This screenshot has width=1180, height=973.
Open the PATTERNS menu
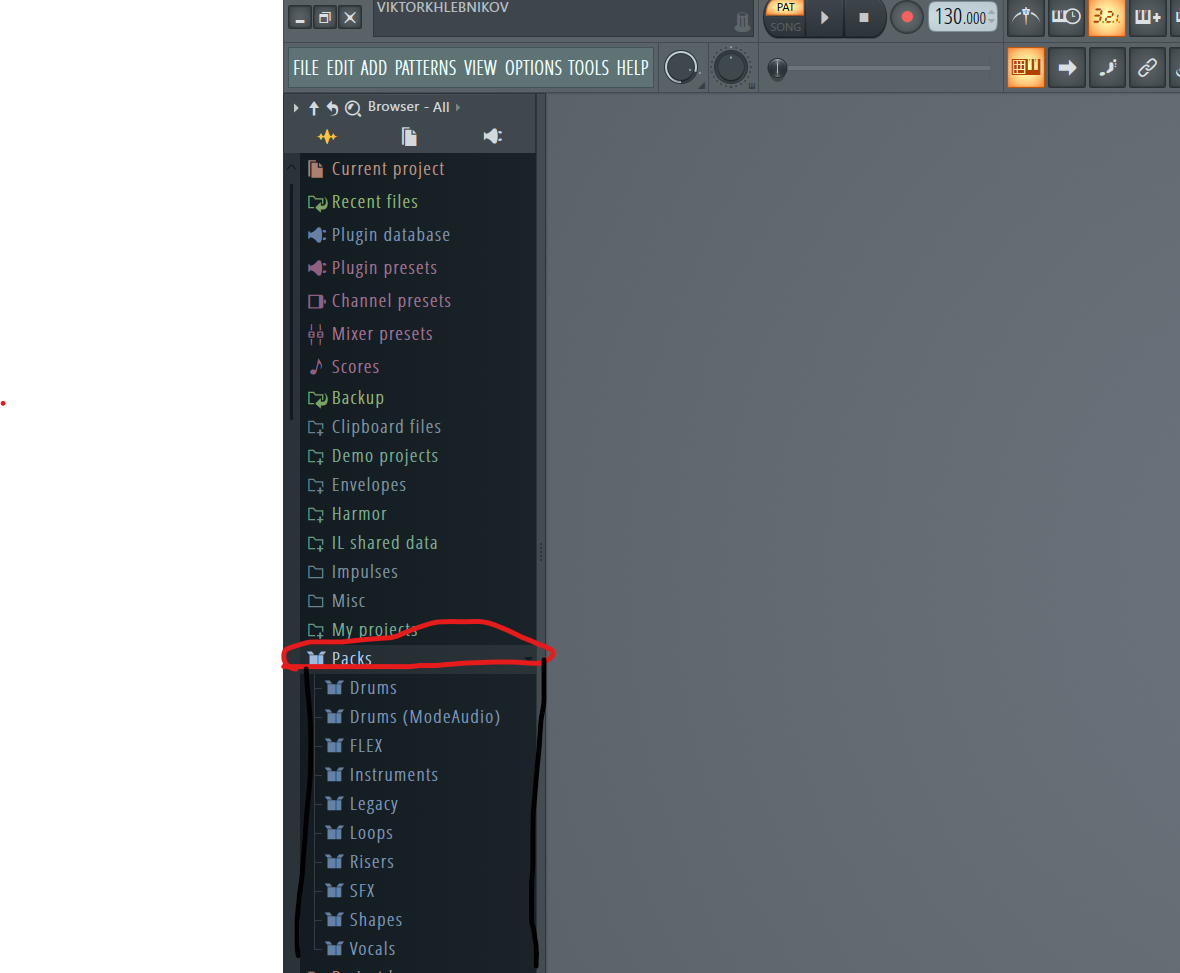click(x=425, y=68)
